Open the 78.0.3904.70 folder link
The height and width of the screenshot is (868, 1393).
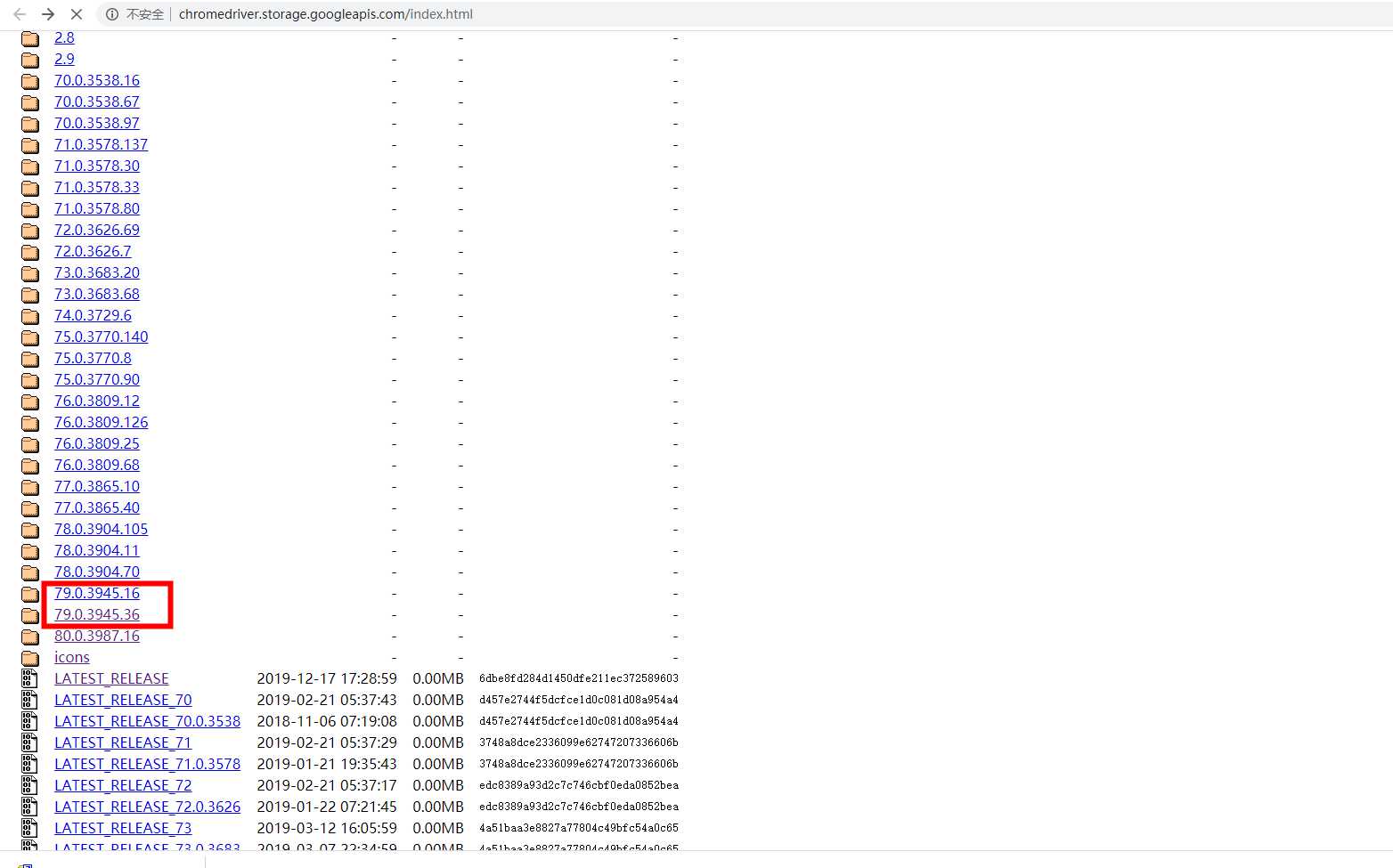(97, 572)
